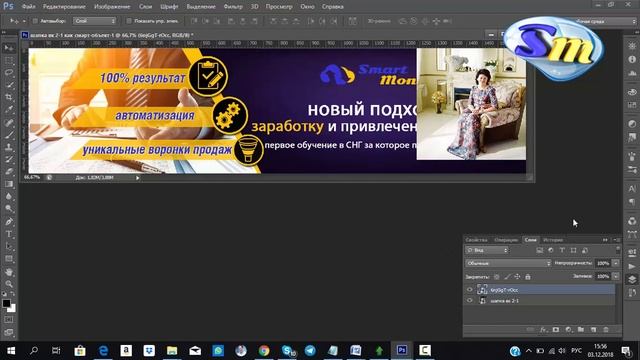Select the Horizontal Type tool
This screenshot has height=360, width=640.
coord(9,234)
